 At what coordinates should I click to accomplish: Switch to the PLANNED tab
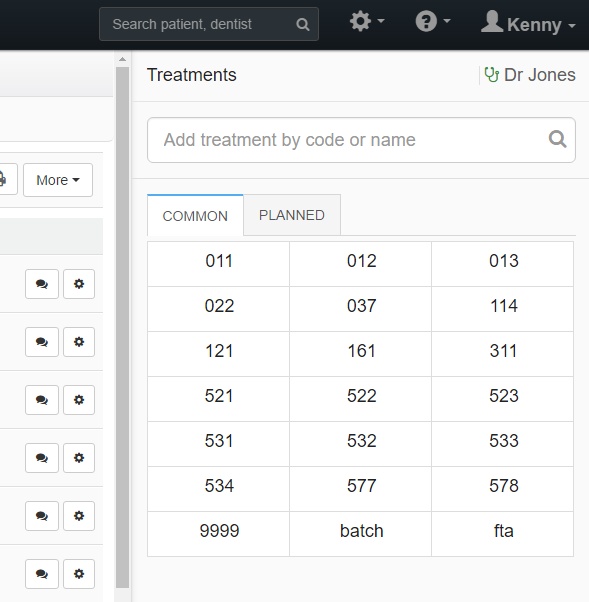(x=292, y=215)
